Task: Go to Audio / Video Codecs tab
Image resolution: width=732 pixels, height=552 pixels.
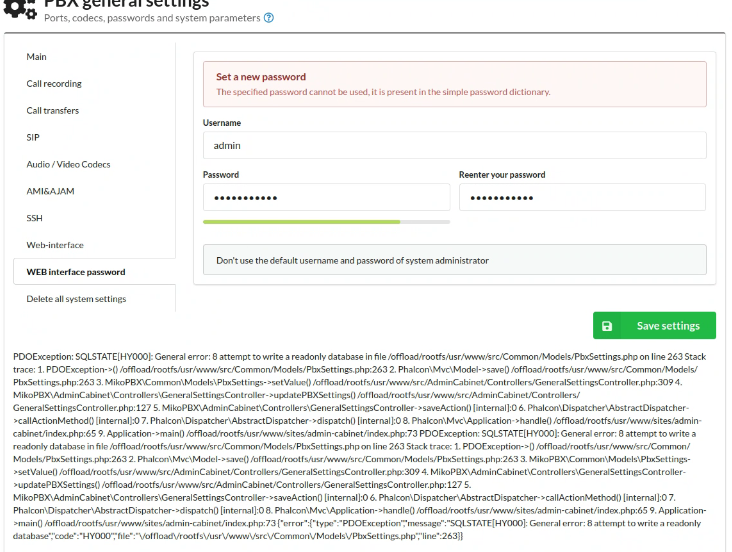Action: tap(68, 164)
